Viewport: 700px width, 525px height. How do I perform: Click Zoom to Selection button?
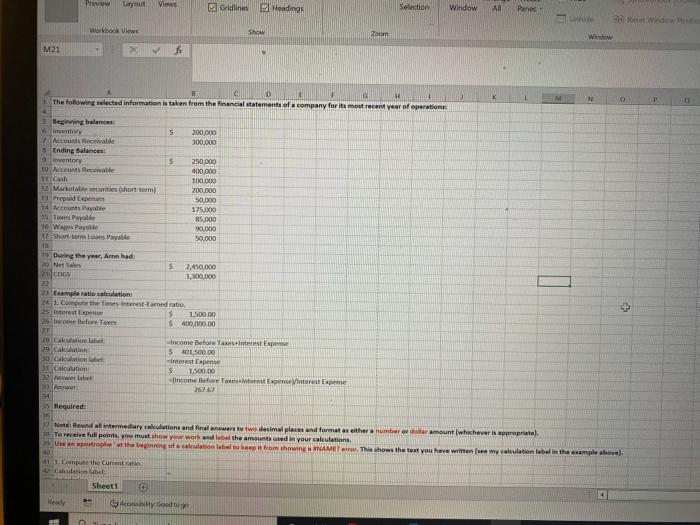coord(414,7)
